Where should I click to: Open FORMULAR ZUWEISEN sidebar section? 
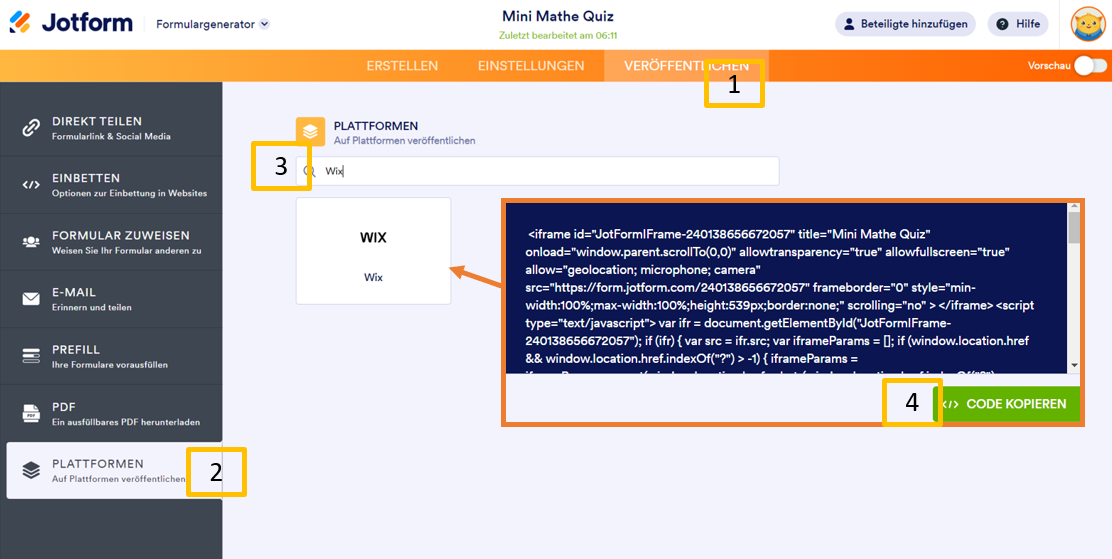pyautogui.click(x=111, y=242)
